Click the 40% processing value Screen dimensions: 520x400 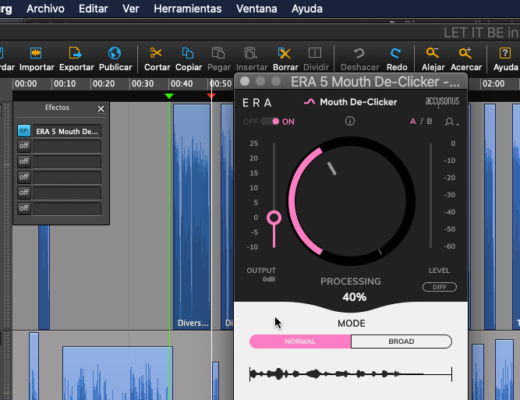354,297
